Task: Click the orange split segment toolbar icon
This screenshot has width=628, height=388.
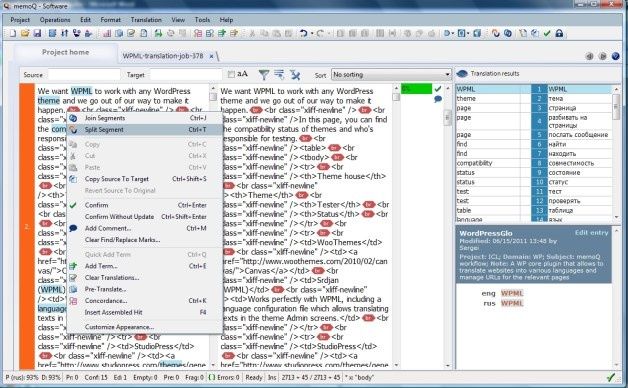Action: coord(496,33)
